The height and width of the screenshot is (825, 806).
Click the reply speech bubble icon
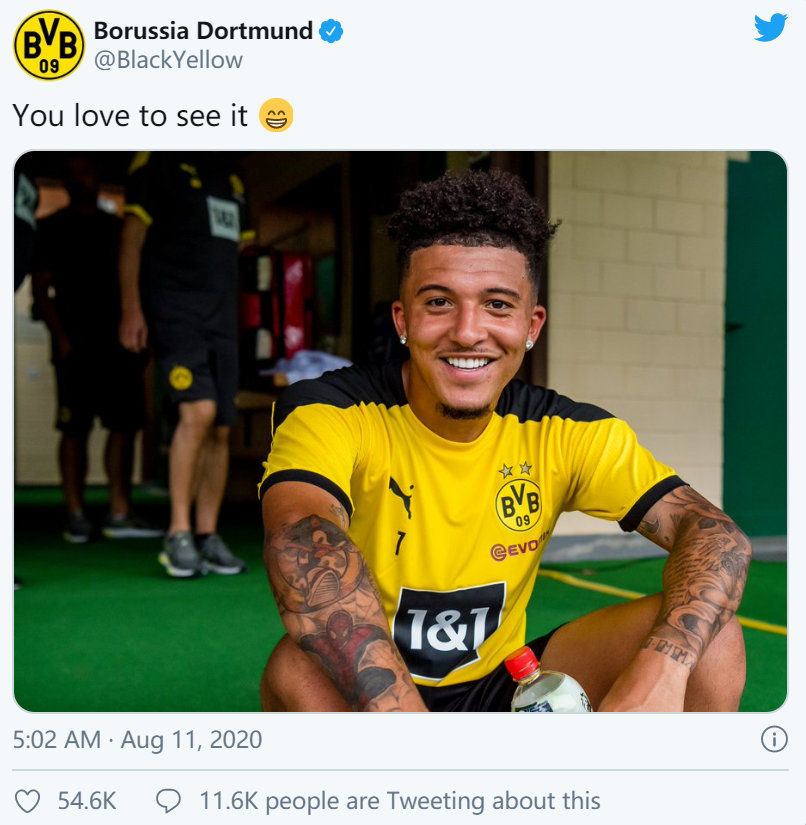tap(168, 801)
